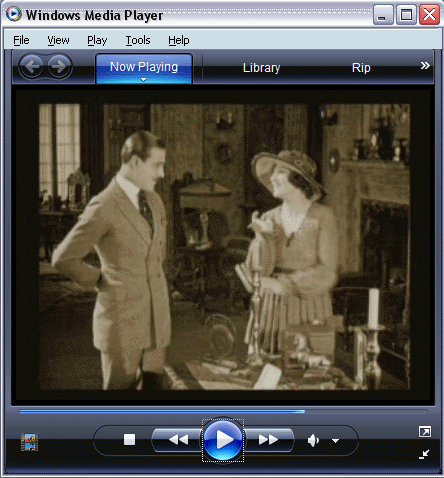Open the Rip tab
This screenshot has height=478, width=444.
click(x=361, y=68)
